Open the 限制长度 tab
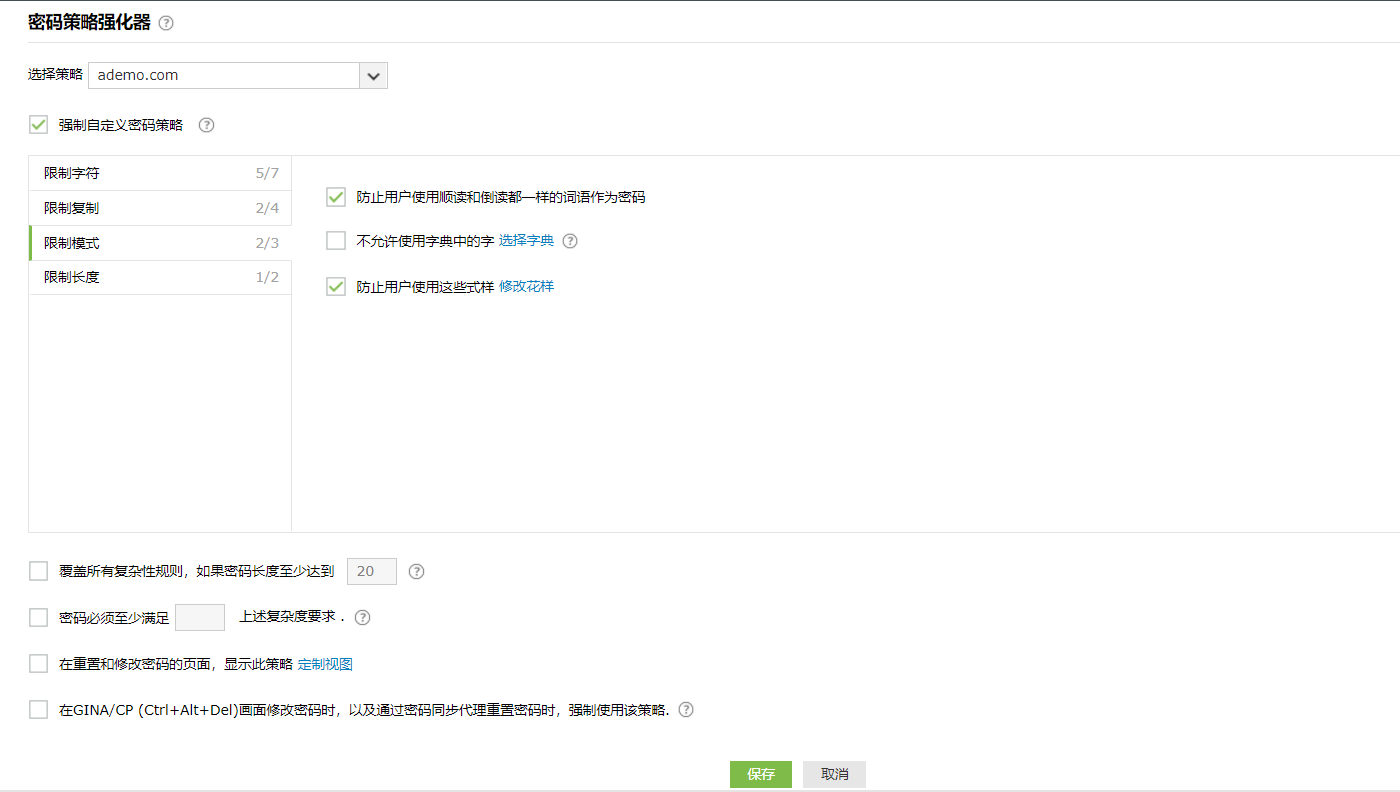This screenshot has height=792, width=1400. tap(160, 277)
